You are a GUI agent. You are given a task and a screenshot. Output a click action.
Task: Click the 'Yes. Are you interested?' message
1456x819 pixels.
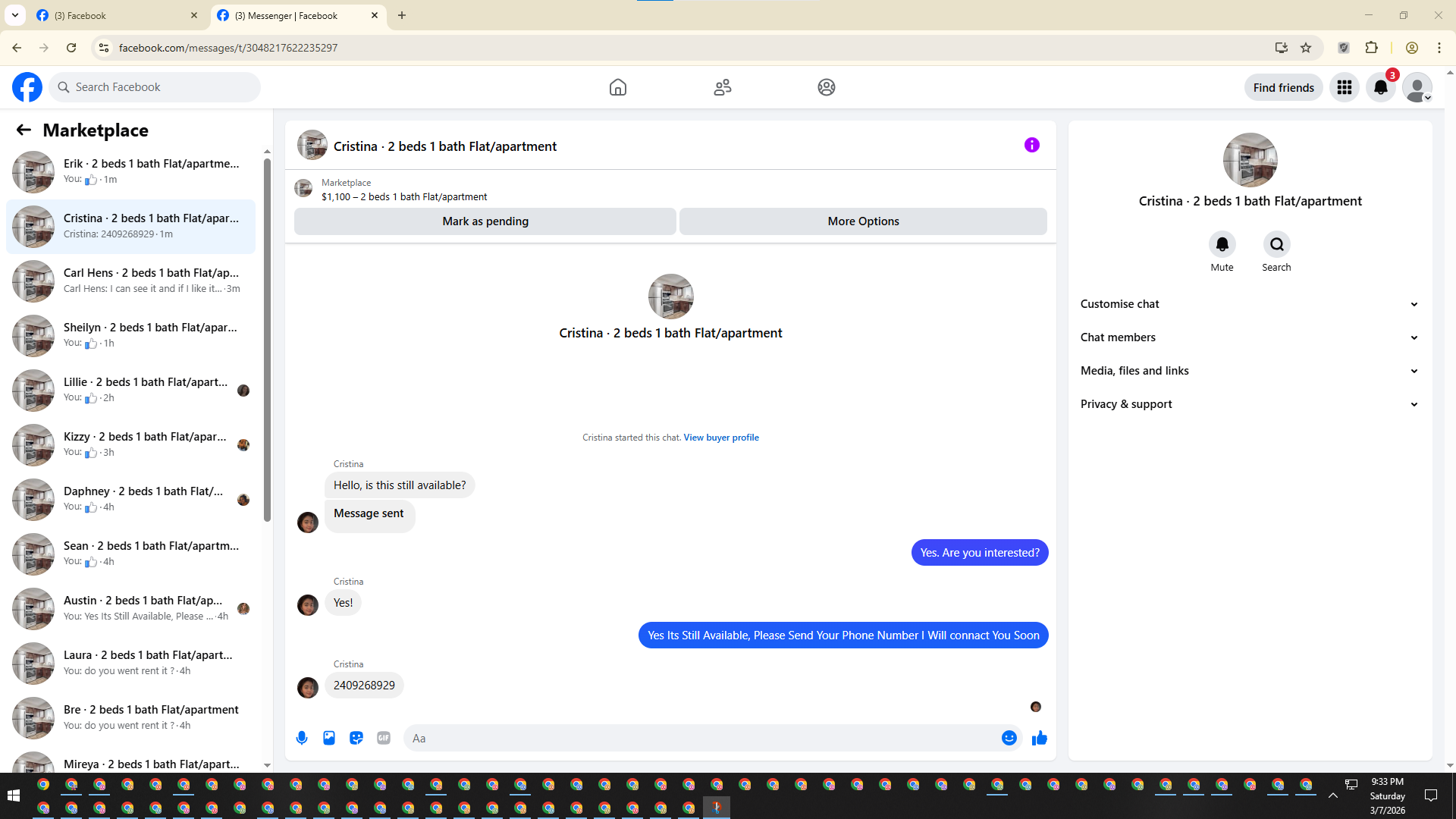pos(980,553)
